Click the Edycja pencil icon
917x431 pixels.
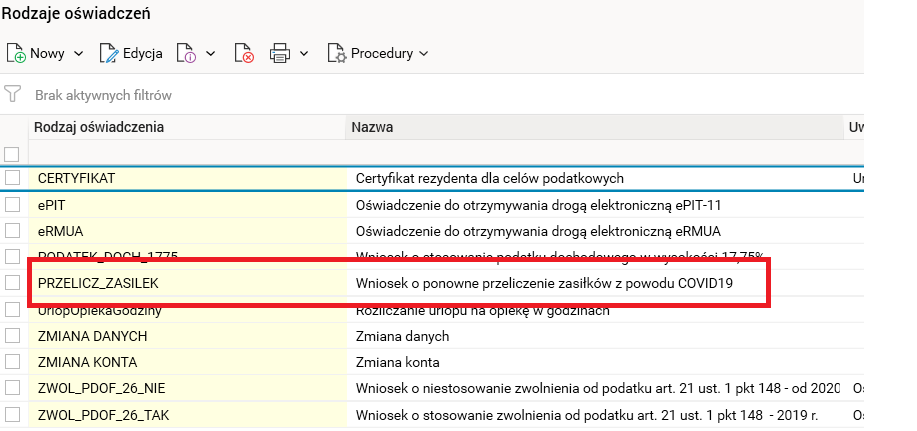click(x=109, y=53)
